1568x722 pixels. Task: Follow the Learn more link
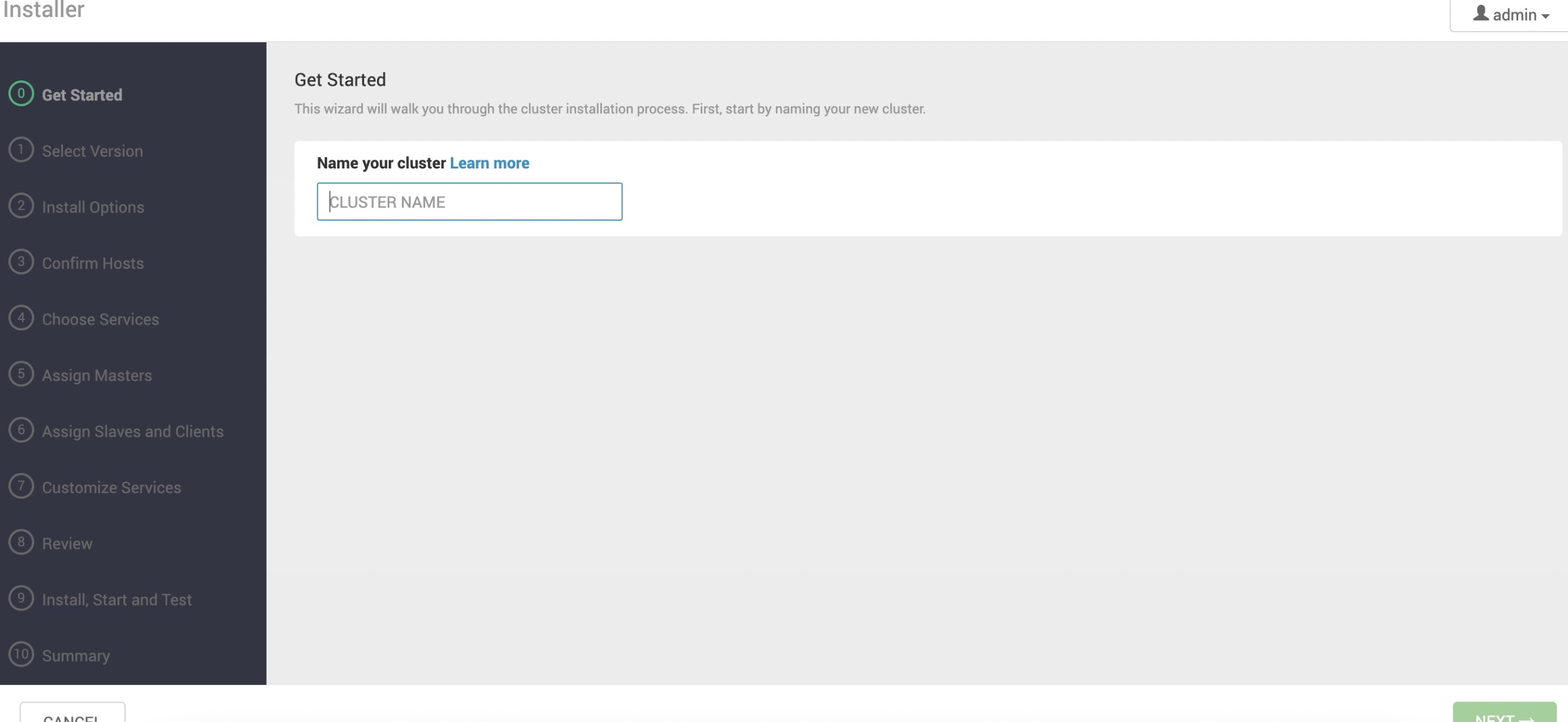pyautogui.click(x=489, y=163)
